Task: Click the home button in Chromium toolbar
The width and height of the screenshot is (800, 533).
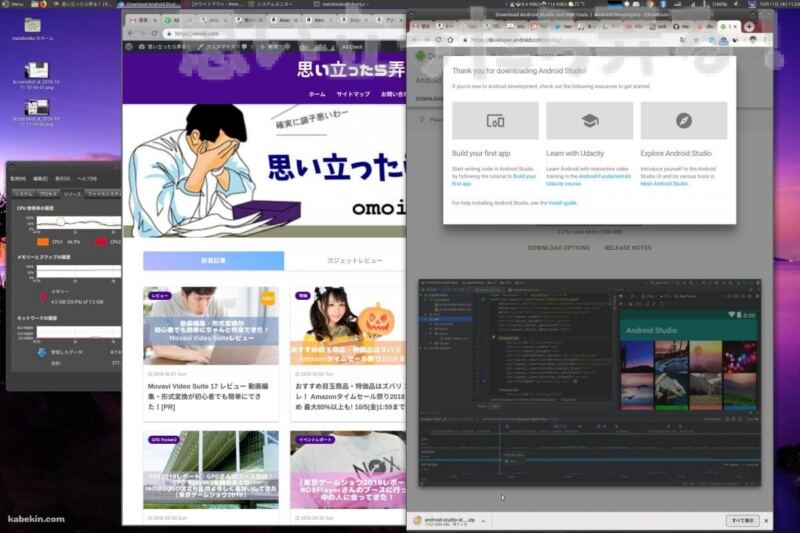Action: (x=451, y=39)
